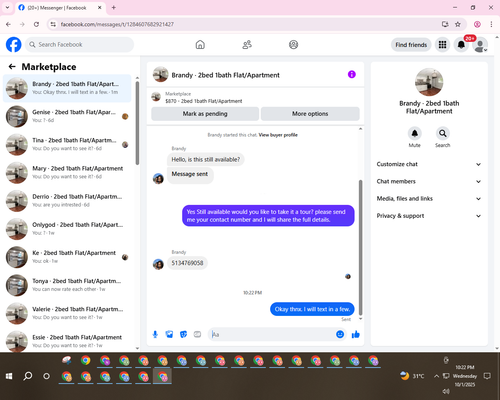
Task: Click the More options button
Action: (310, 114)
